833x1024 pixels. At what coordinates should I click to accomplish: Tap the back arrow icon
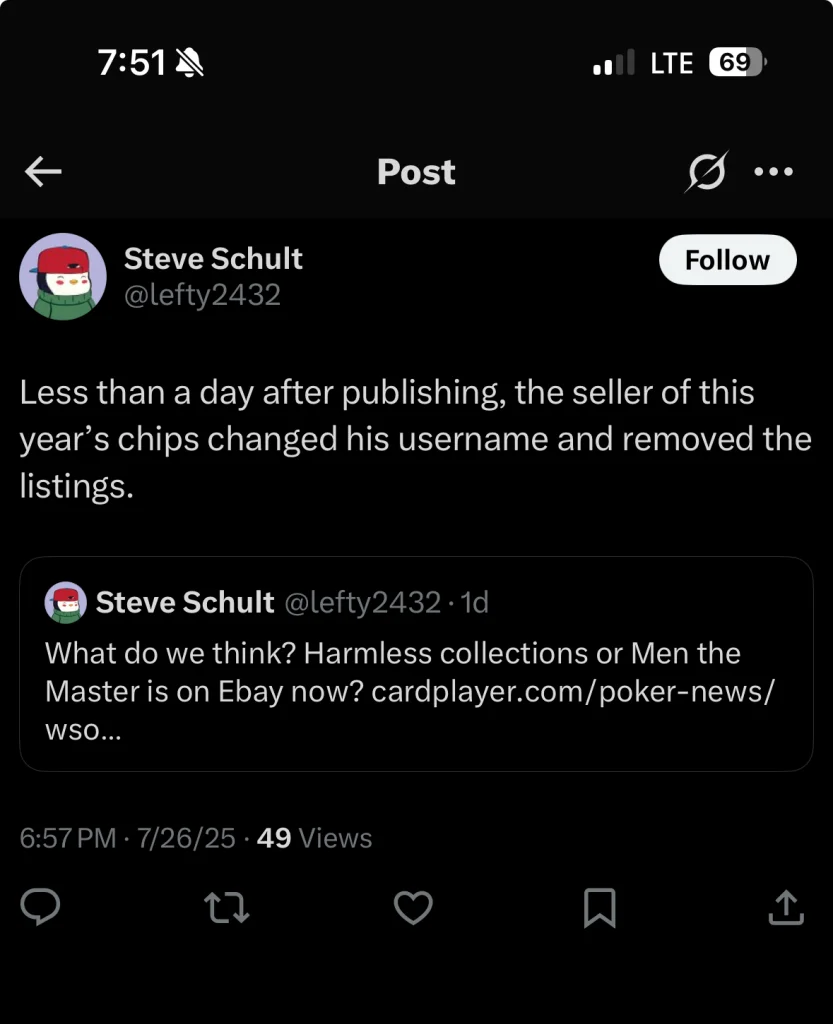tap(43, 172)
